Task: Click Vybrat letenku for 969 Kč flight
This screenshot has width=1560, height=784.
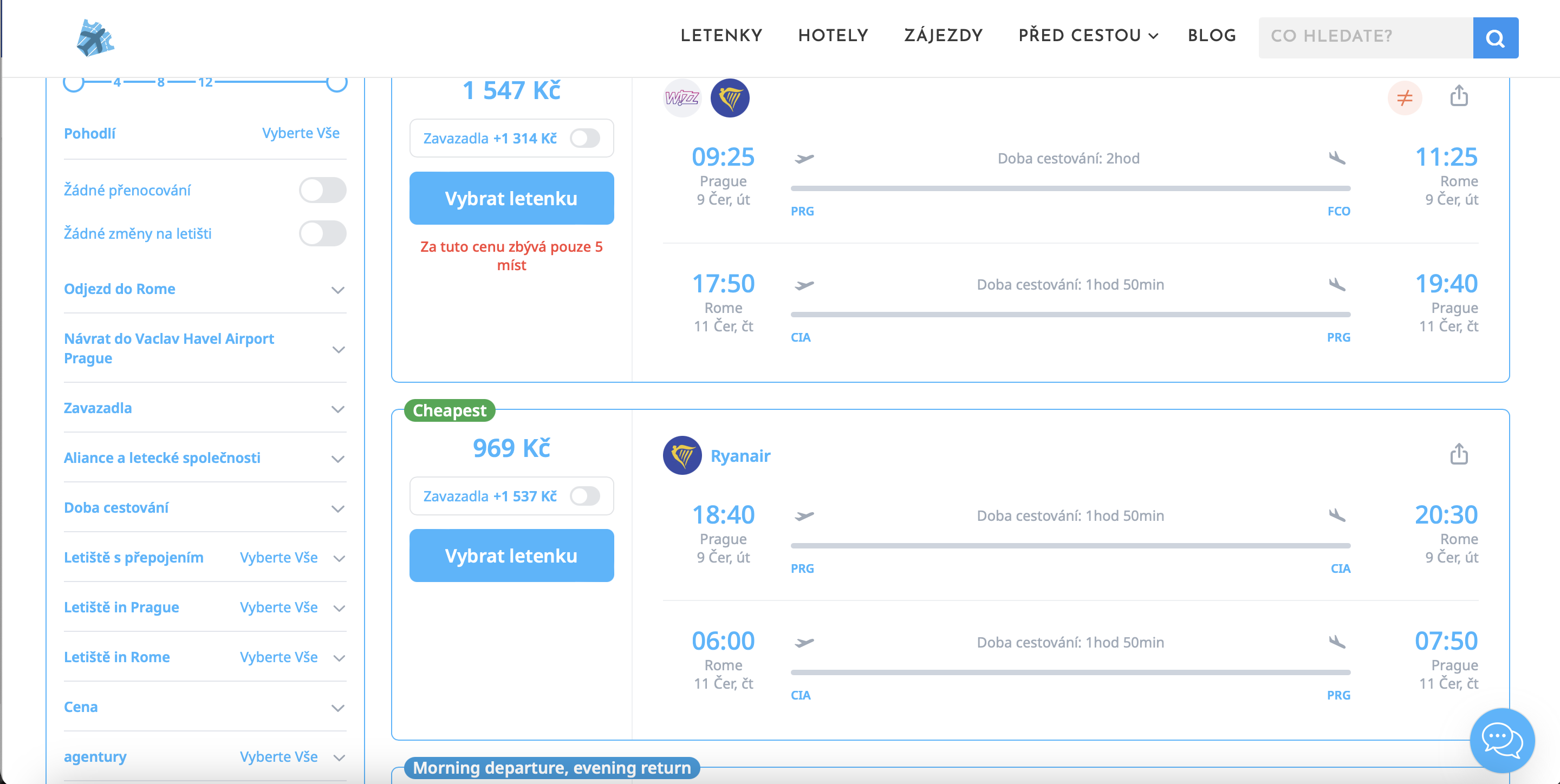Action: coord(511,556)
